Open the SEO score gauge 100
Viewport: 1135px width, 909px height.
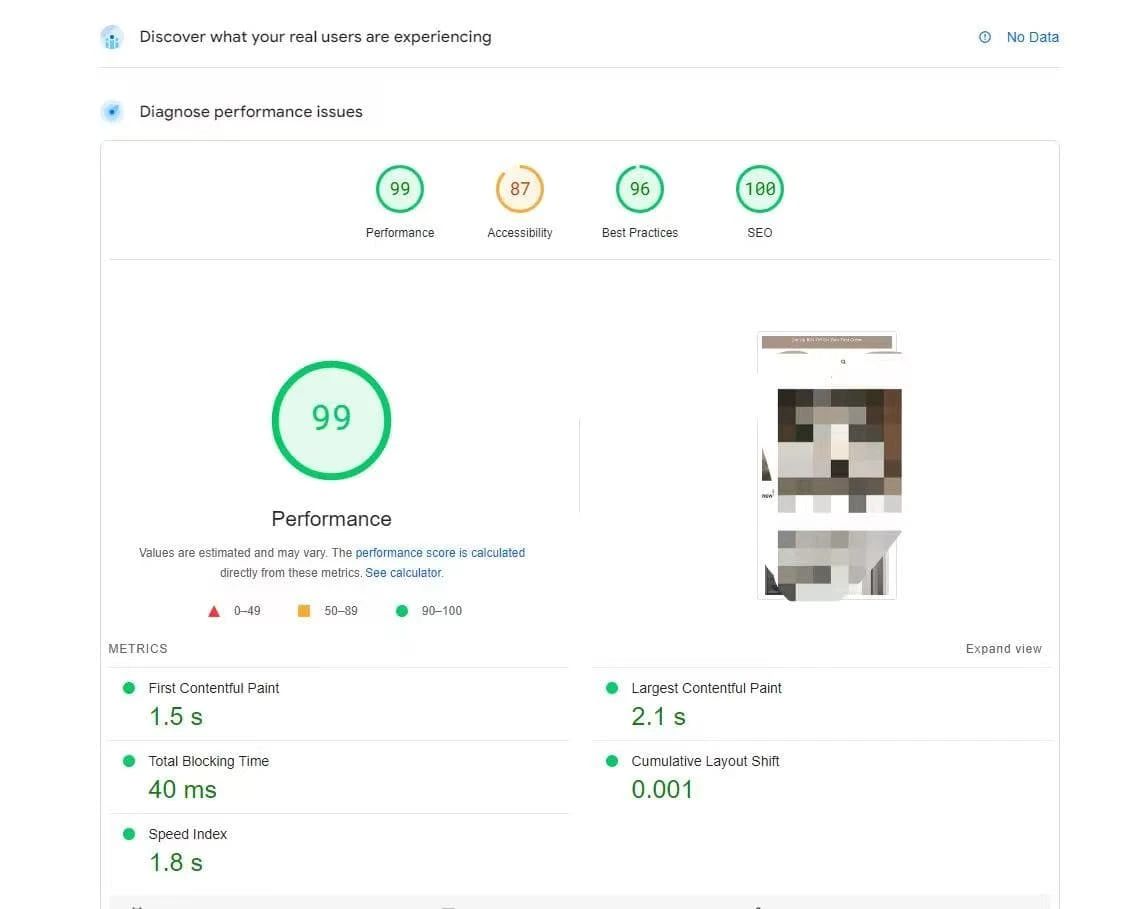coord(760,190)
